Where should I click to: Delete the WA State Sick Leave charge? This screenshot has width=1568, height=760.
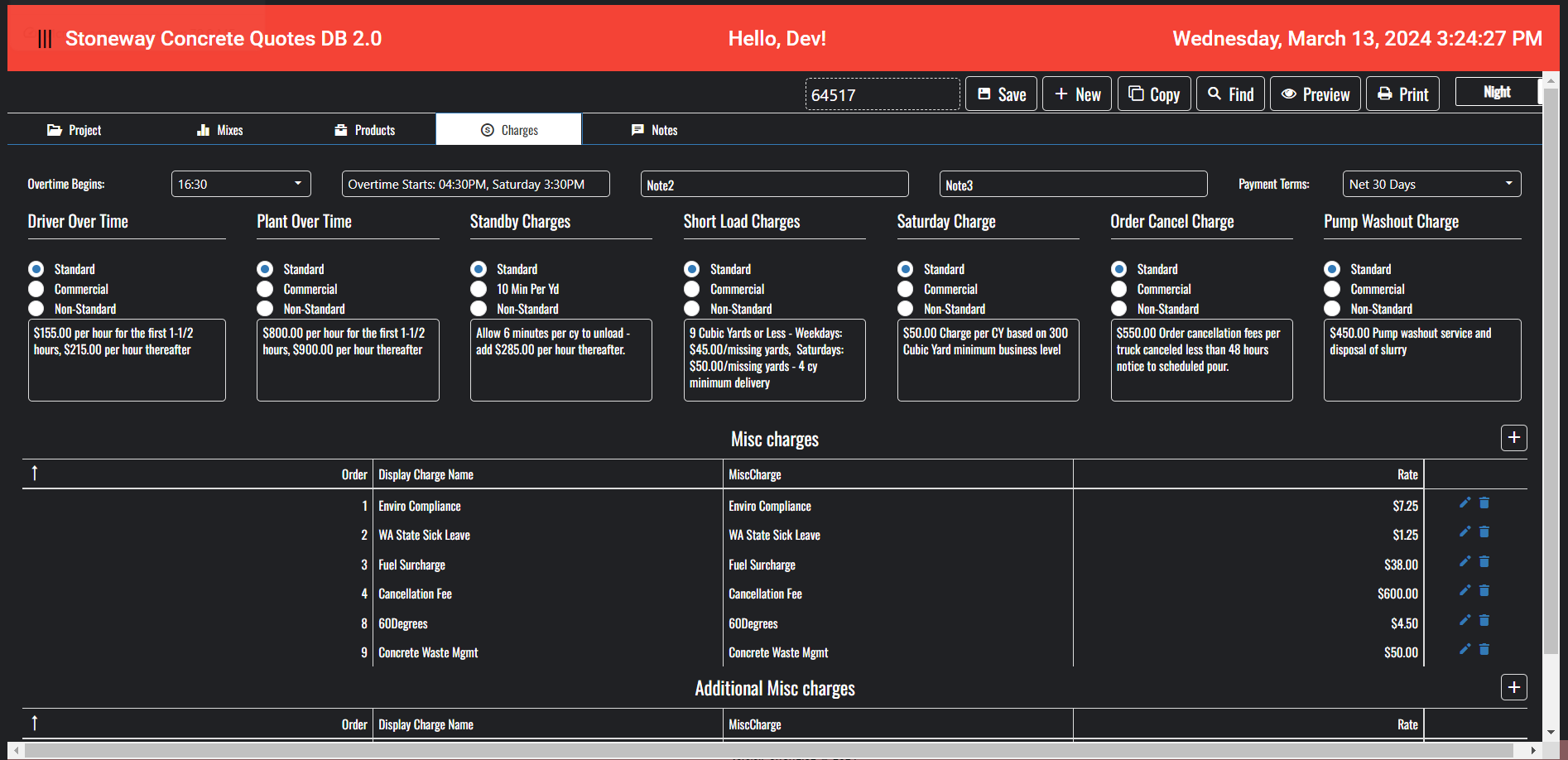[x=1484, y=532]
